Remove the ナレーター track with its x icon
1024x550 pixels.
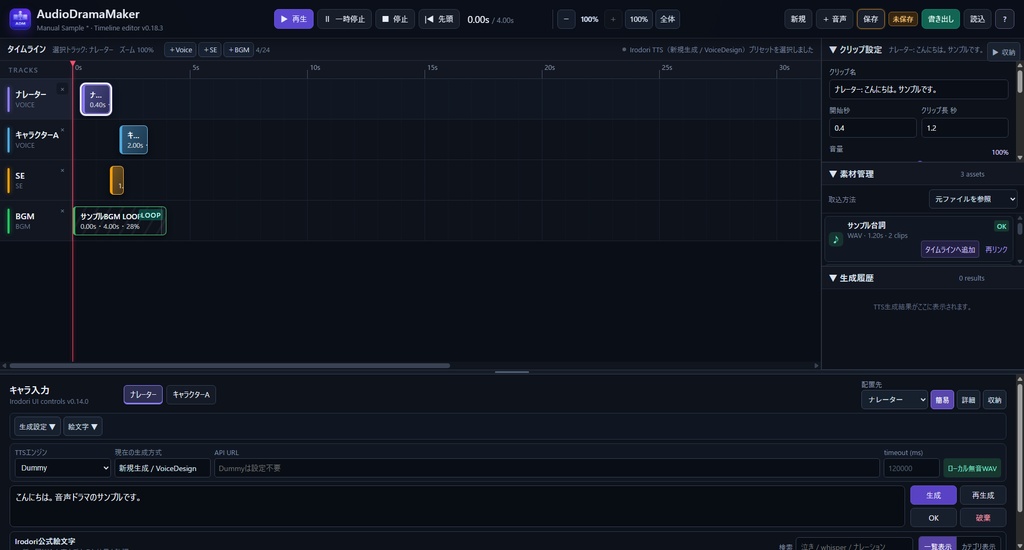(63, 89)
